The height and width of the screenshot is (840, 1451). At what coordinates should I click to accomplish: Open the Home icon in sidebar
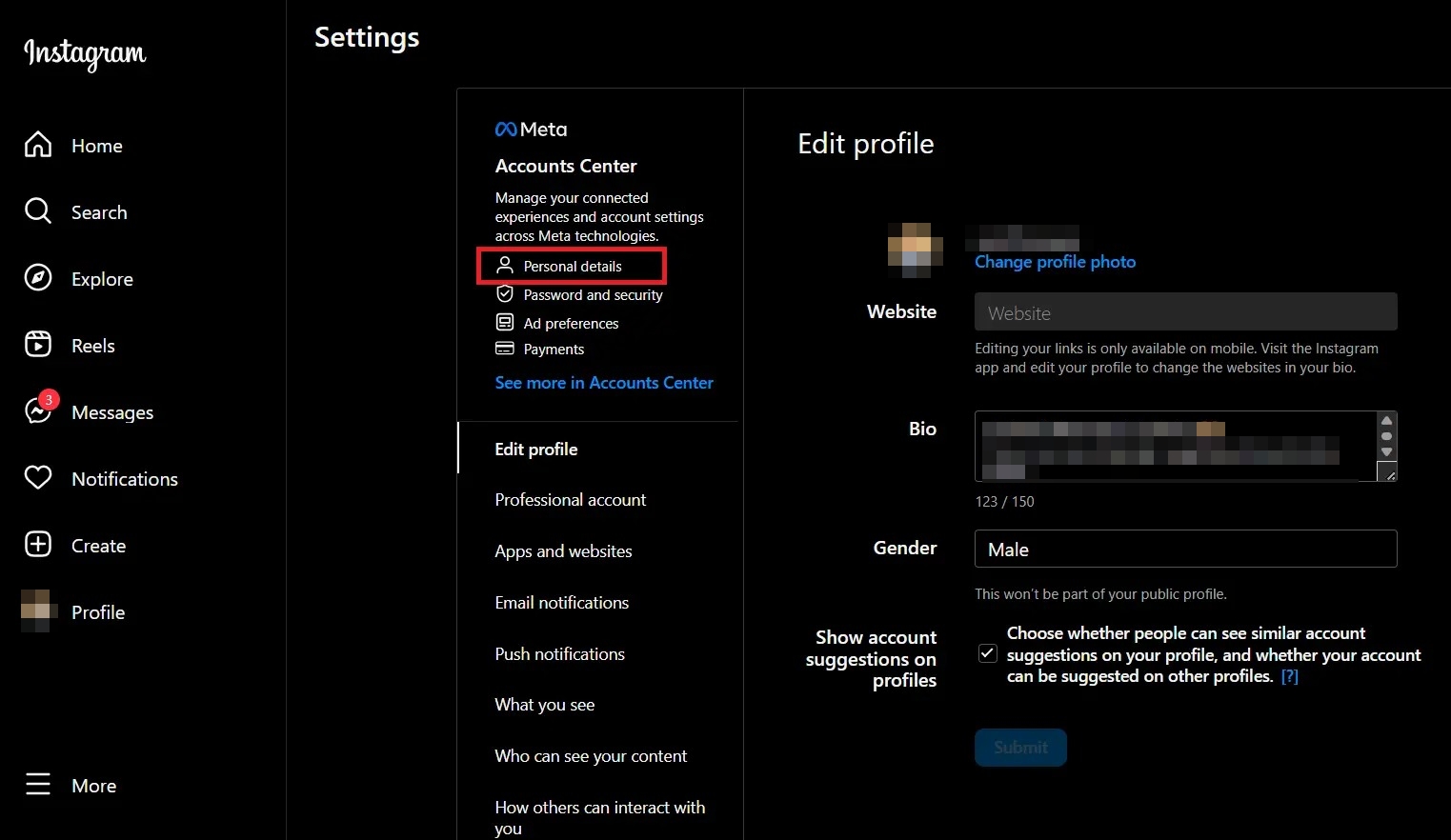(x=38, y=145)
